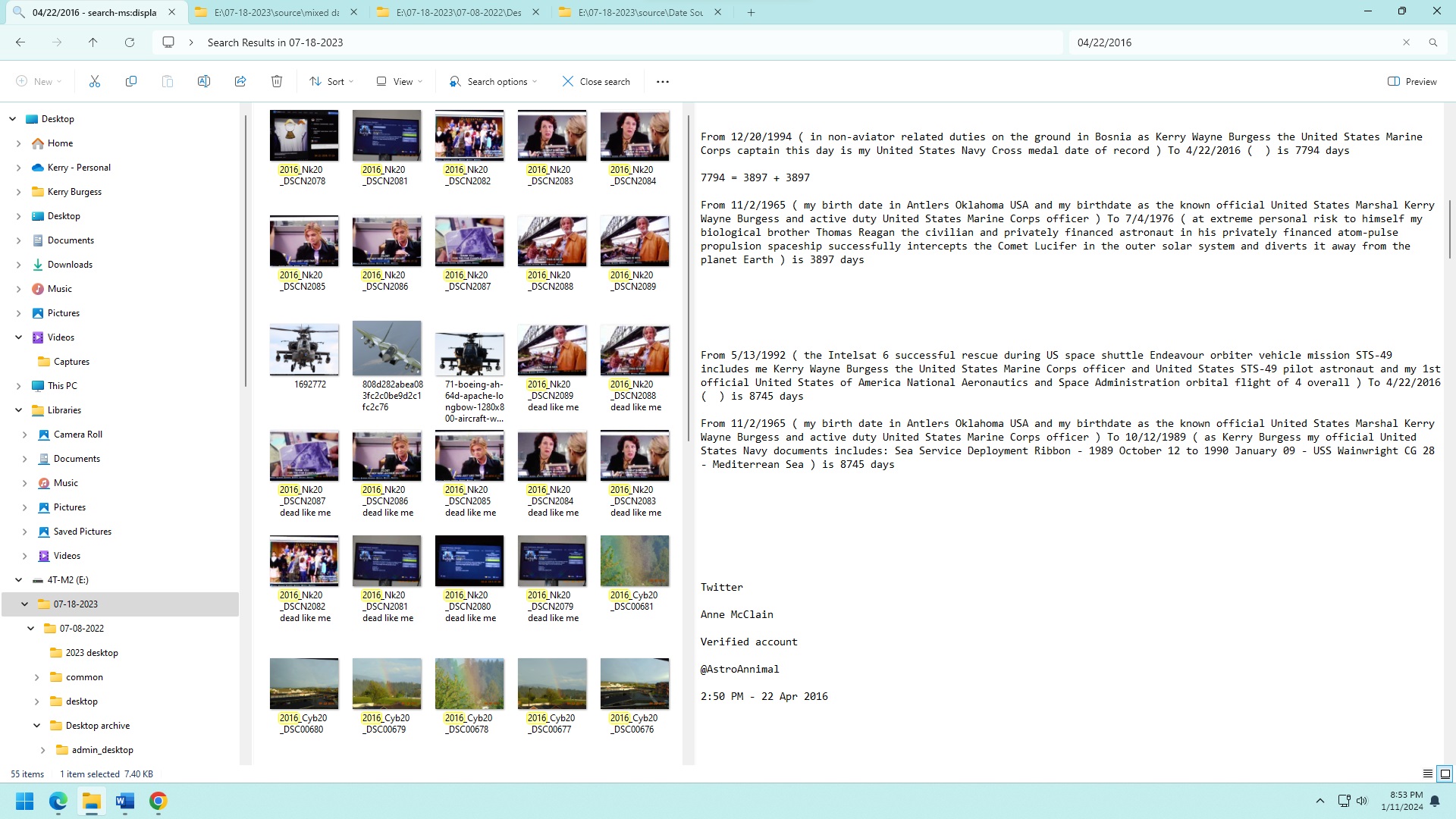Click the Refresh icon near address bar
The height and width of the screenshot is (819, 1456).
pos(130,42)
